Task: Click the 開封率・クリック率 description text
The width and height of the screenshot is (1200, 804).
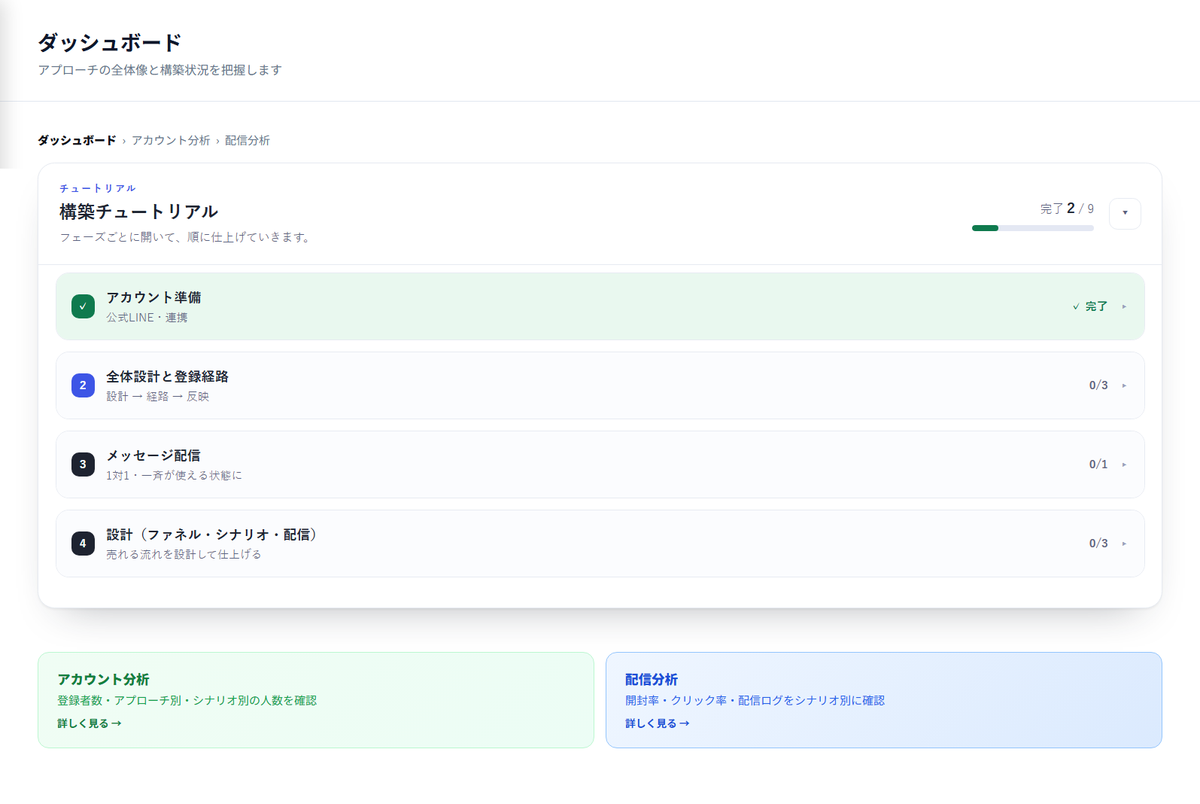Action: 755,701
